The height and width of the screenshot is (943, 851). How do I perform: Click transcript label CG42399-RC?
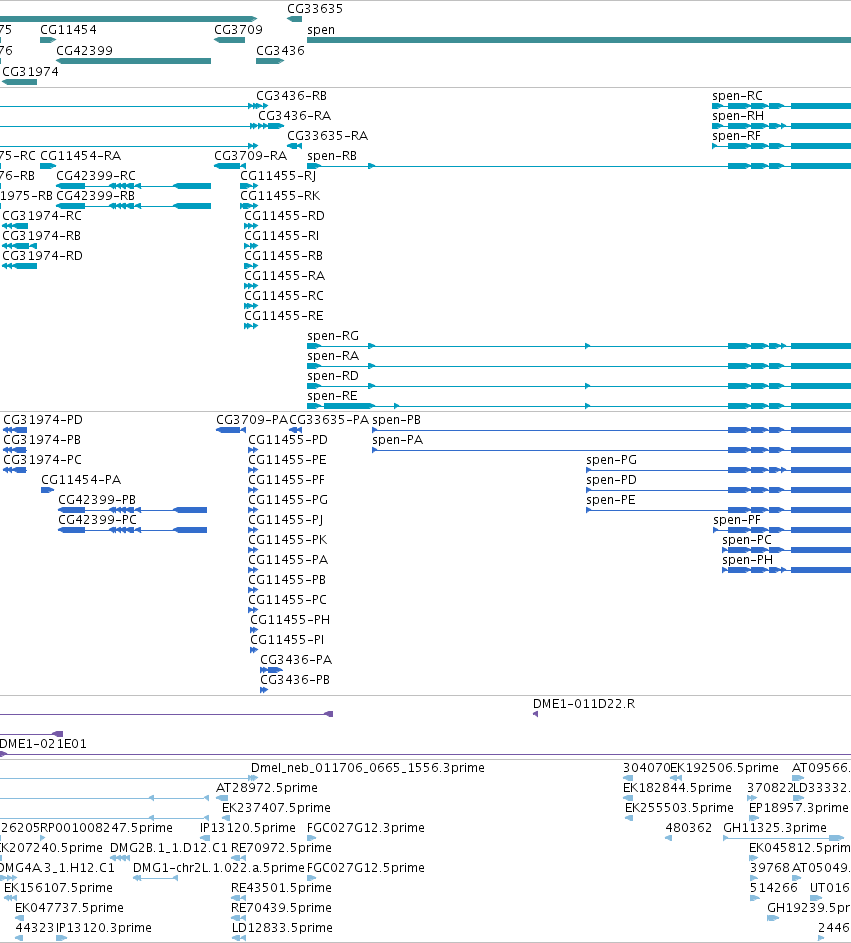[x=96, y=176]
